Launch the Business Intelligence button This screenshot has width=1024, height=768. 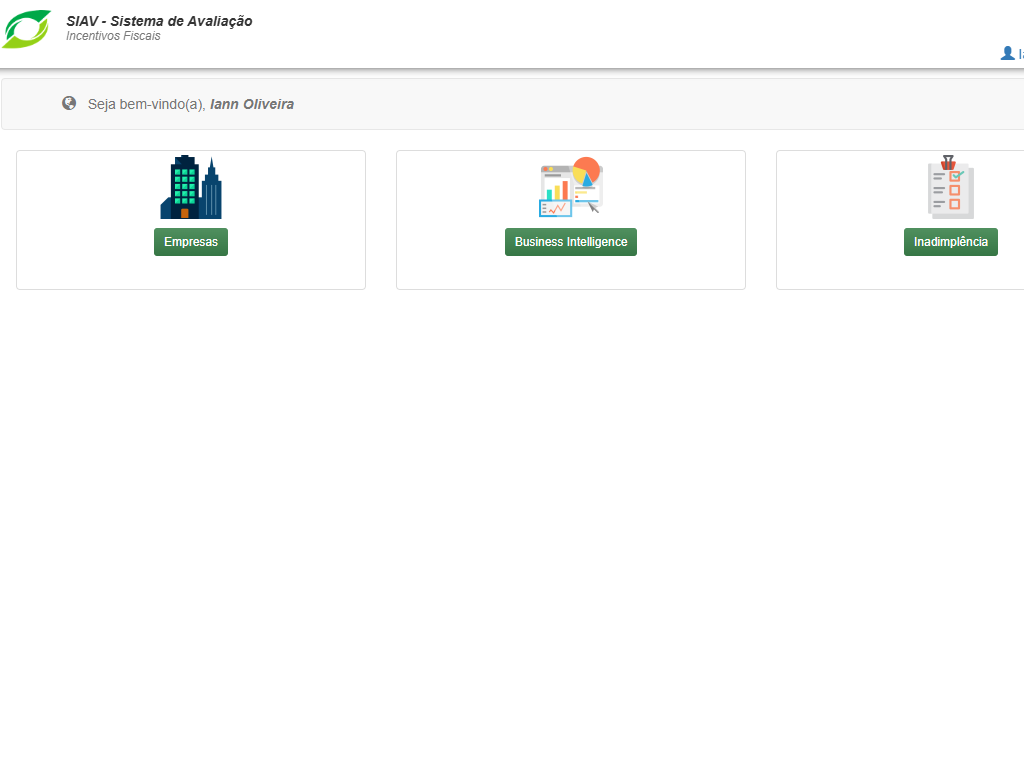tap(570, 242)
